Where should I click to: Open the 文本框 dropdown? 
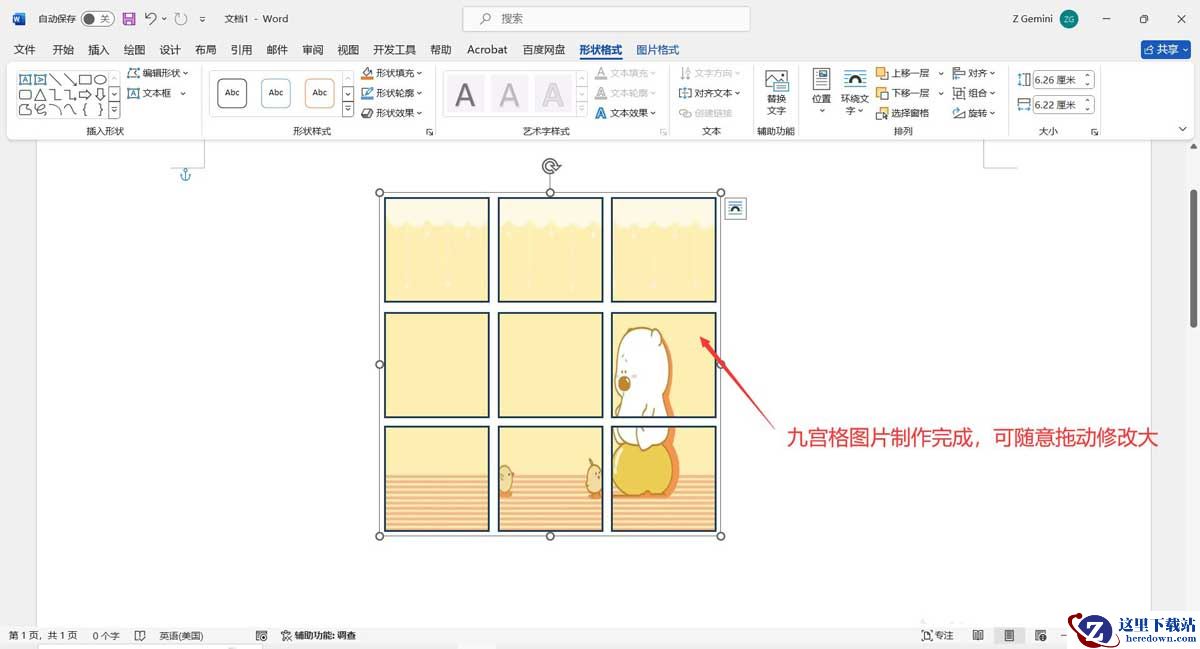pos(156,93)
